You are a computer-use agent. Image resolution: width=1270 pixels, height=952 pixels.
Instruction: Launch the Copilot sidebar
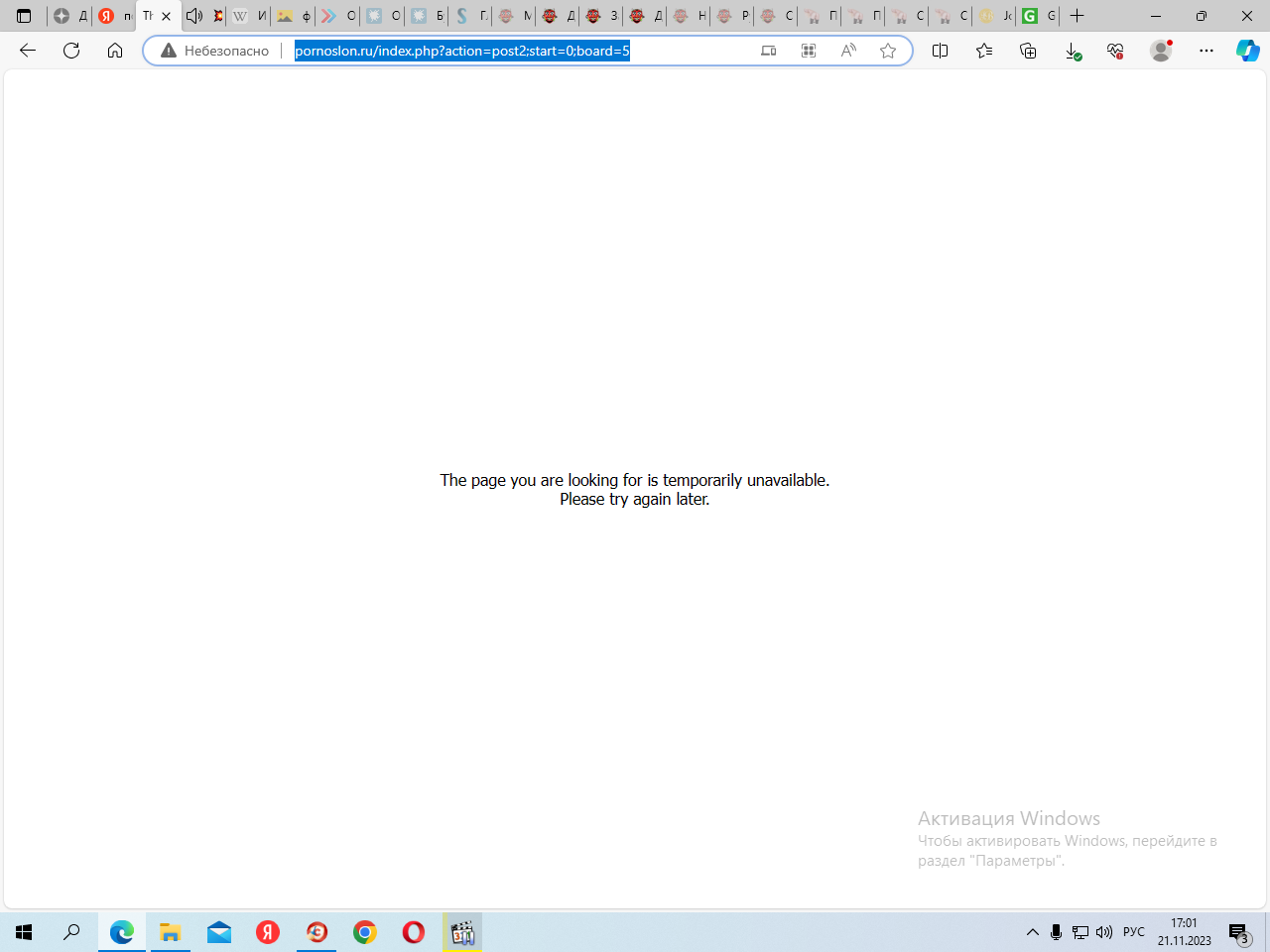click(1247, 51)
